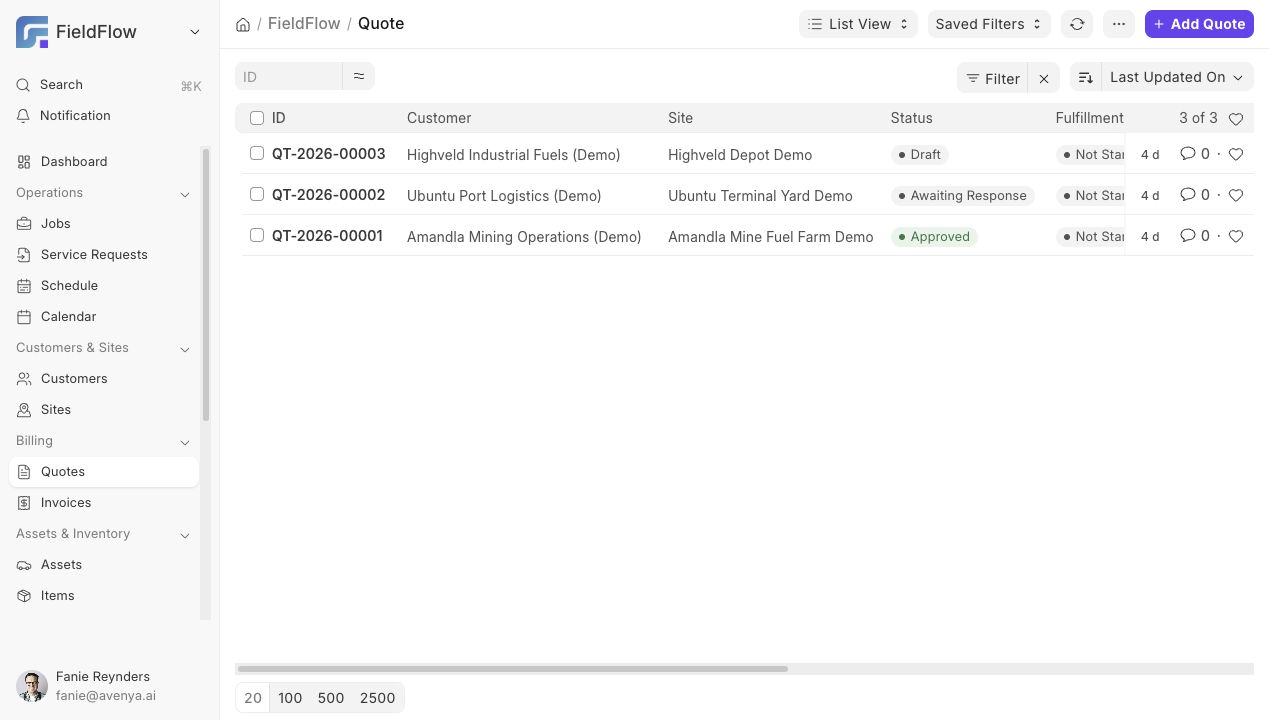
Task: Open quote QT-2026-00001
Action: click(x=327, y=236)
